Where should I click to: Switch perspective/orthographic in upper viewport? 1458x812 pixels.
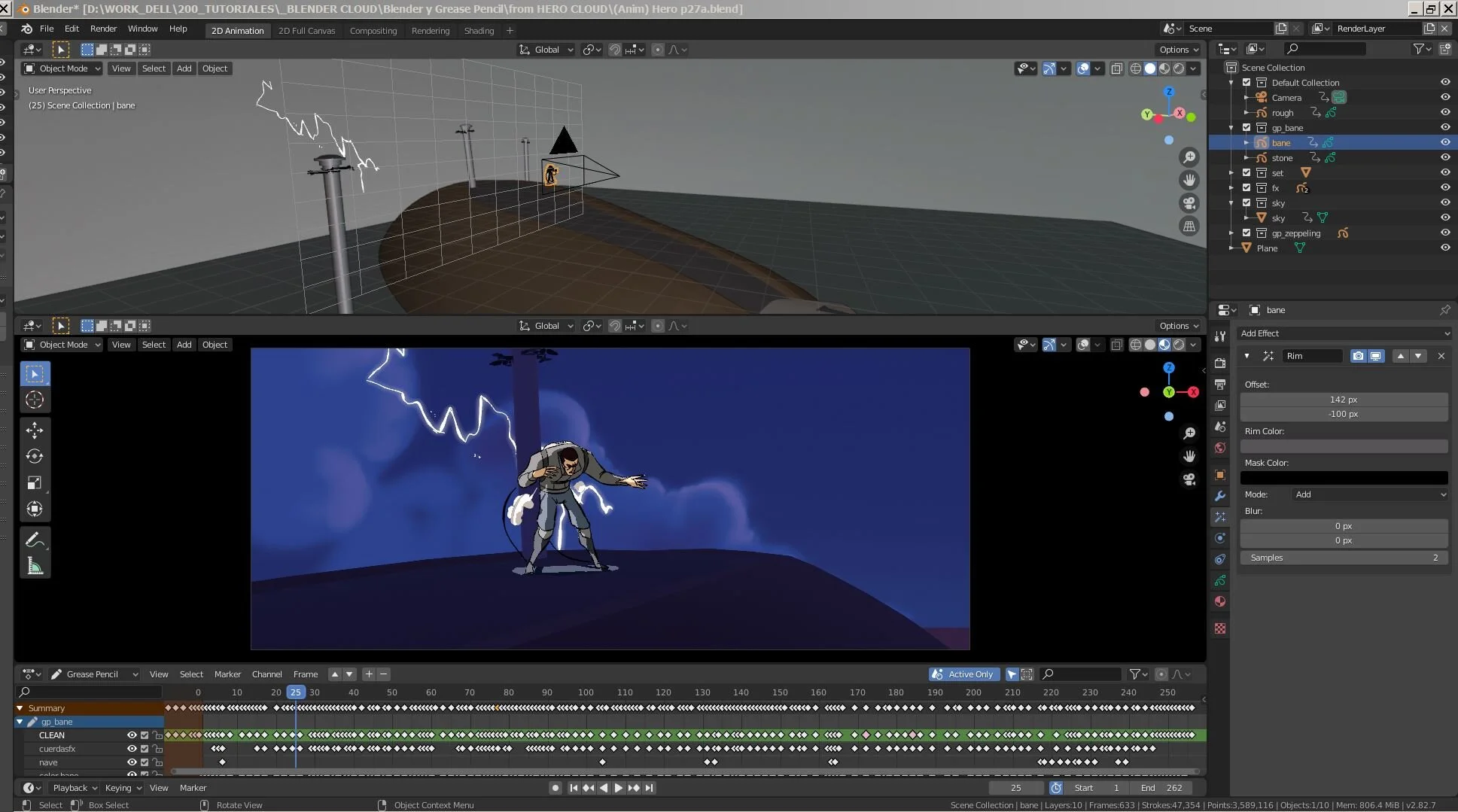click(1189, 226)
